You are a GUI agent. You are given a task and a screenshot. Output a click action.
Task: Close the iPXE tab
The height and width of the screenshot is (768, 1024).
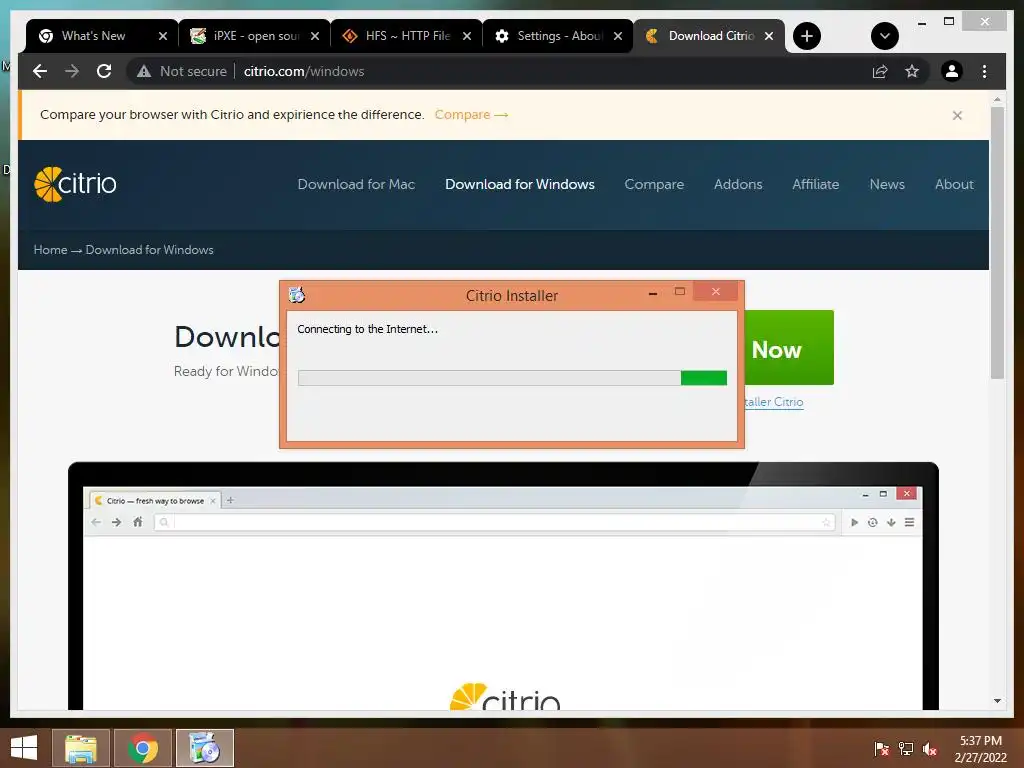click(315, 36)
